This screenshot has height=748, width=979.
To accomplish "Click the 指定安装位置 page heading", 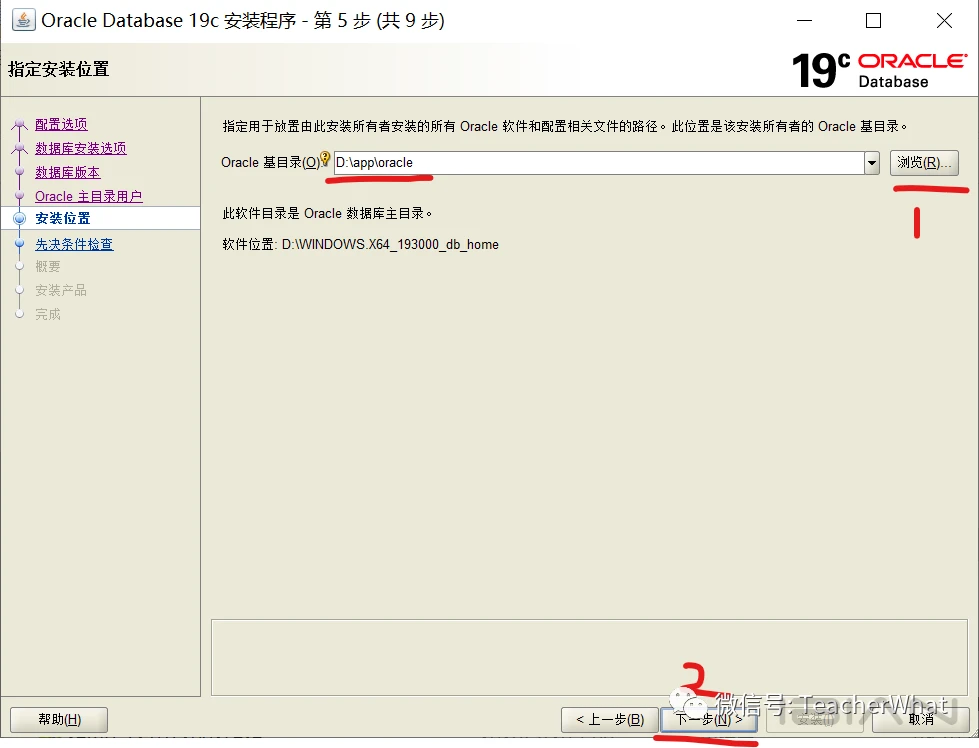I will point(59,69).
